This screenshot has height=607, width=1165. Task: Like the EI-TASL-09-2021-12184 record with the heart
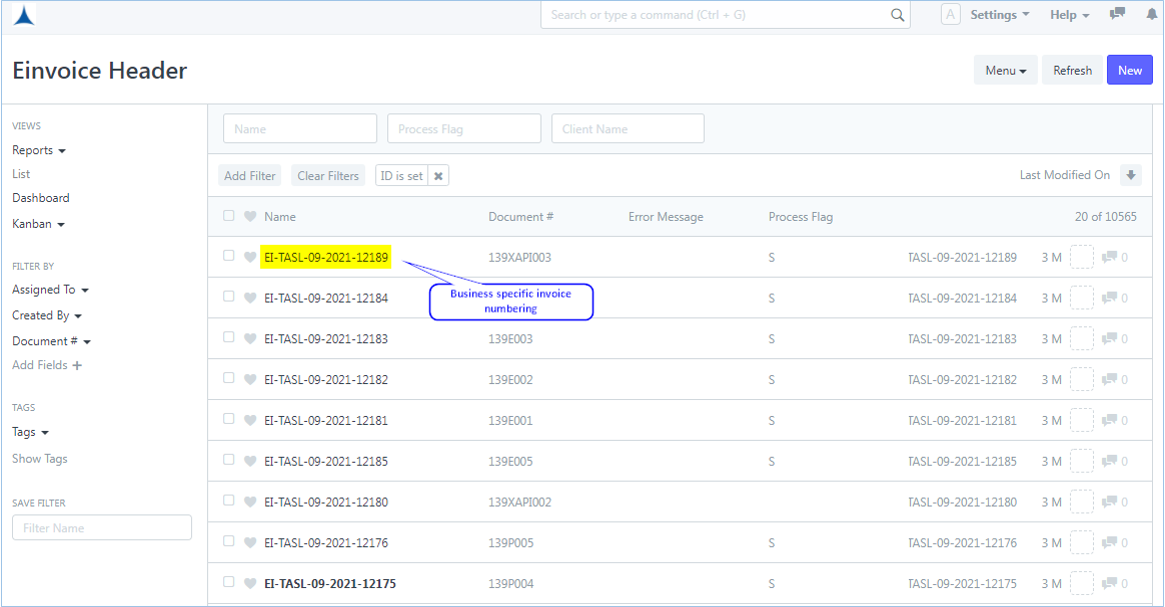249,297
